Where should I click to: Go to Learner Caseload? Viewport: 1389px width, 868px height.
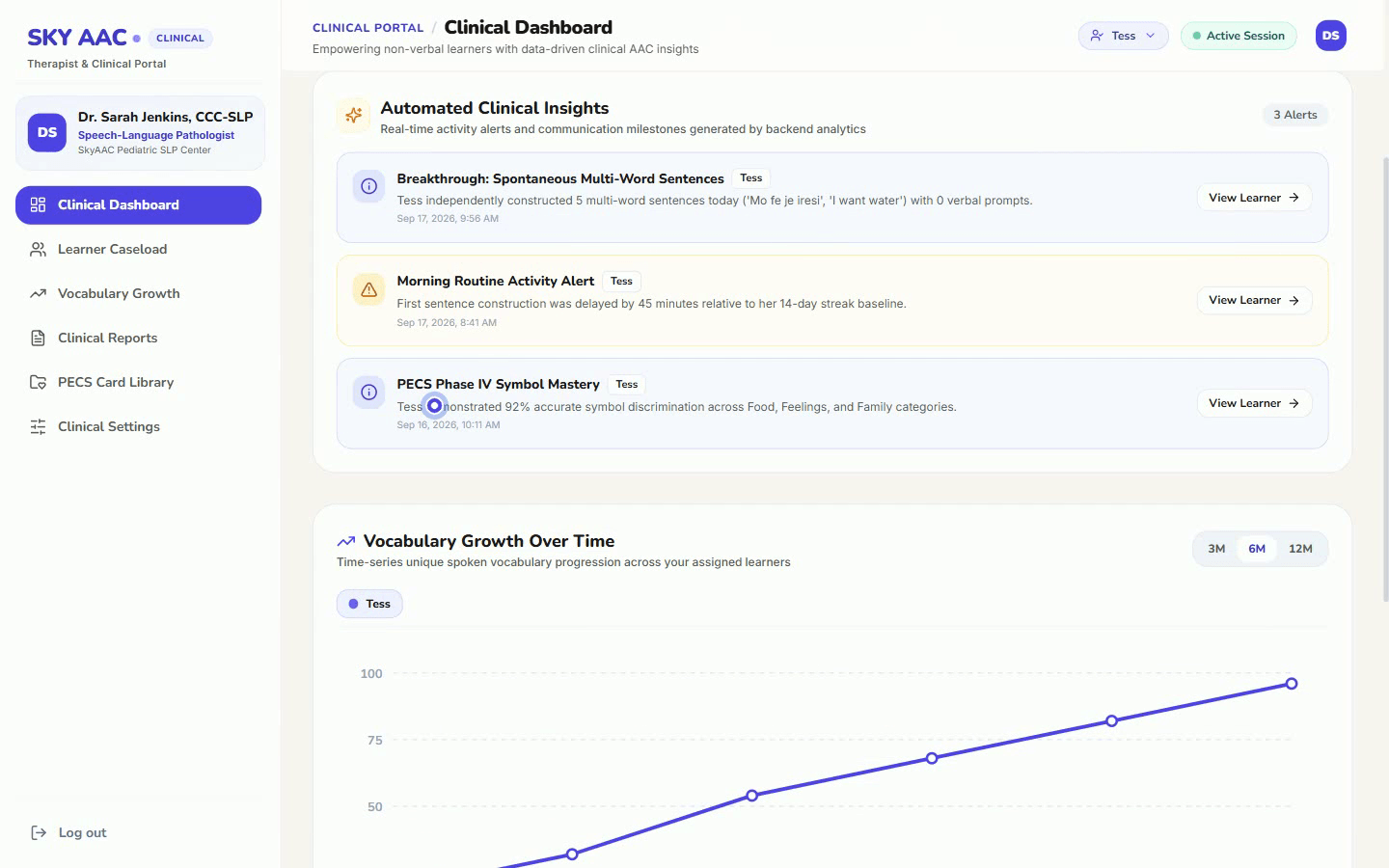point(138,249)
